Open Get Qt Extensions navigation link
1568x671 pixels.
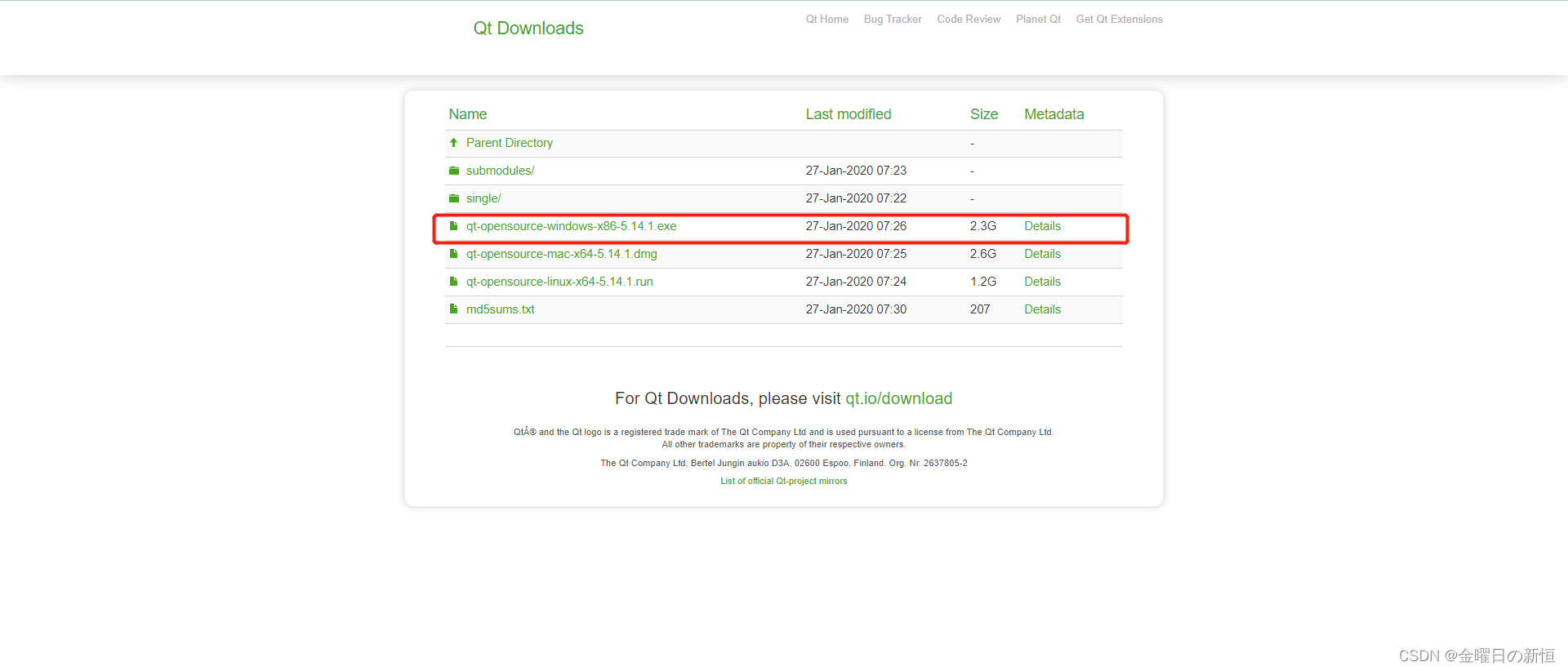tap(1119, 19)
